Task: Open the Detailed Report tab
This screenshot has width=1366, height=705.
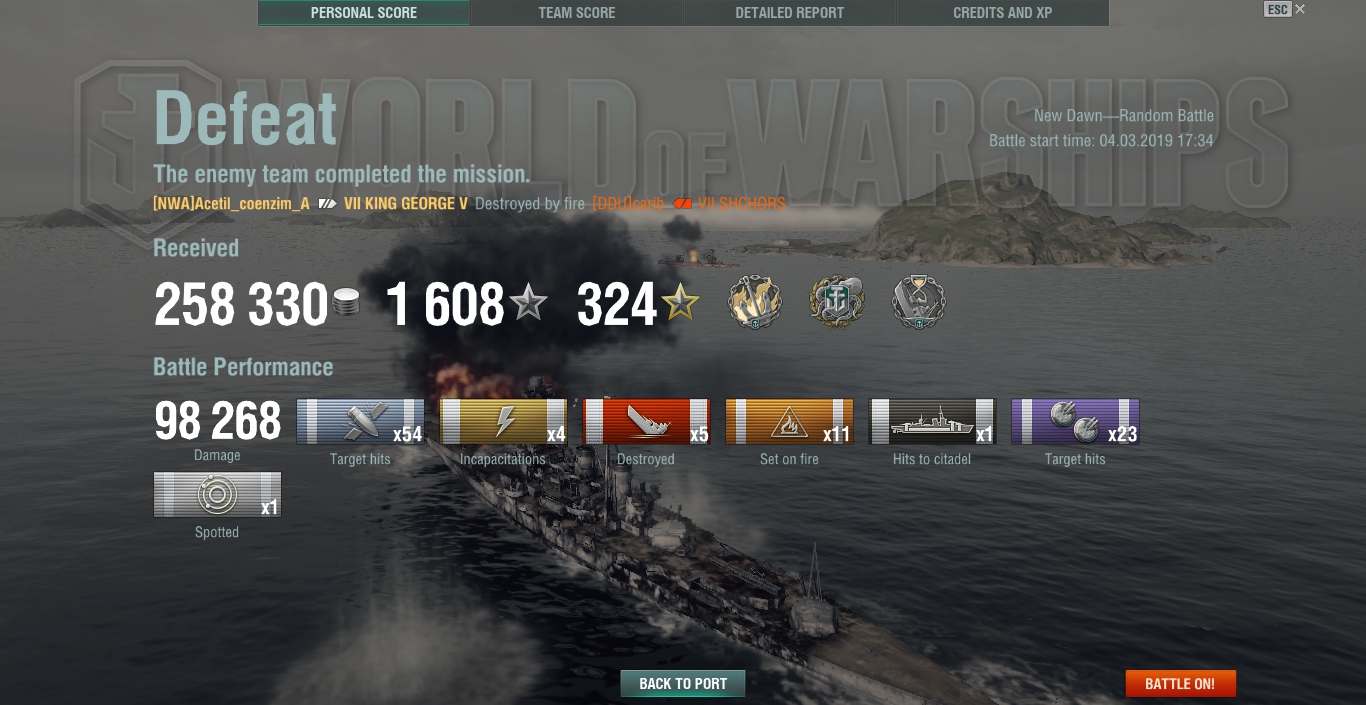Action: (789, 13)
